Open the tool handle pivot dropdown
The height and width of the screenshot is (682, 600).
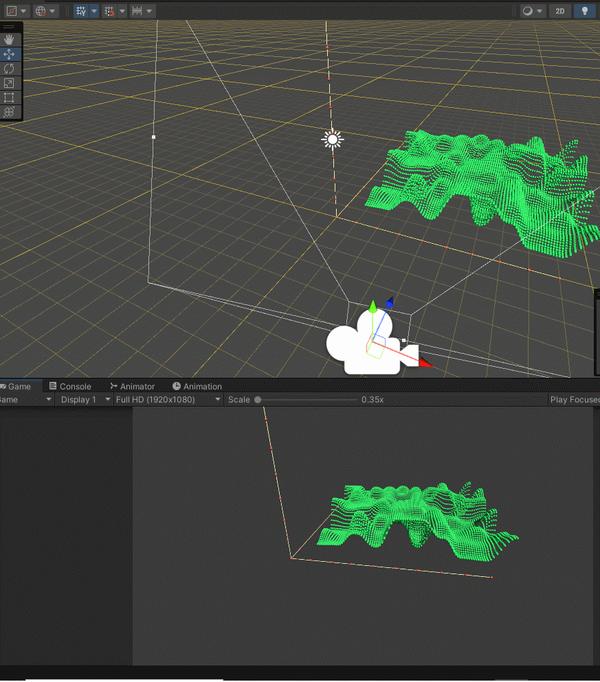pos(18,11)
